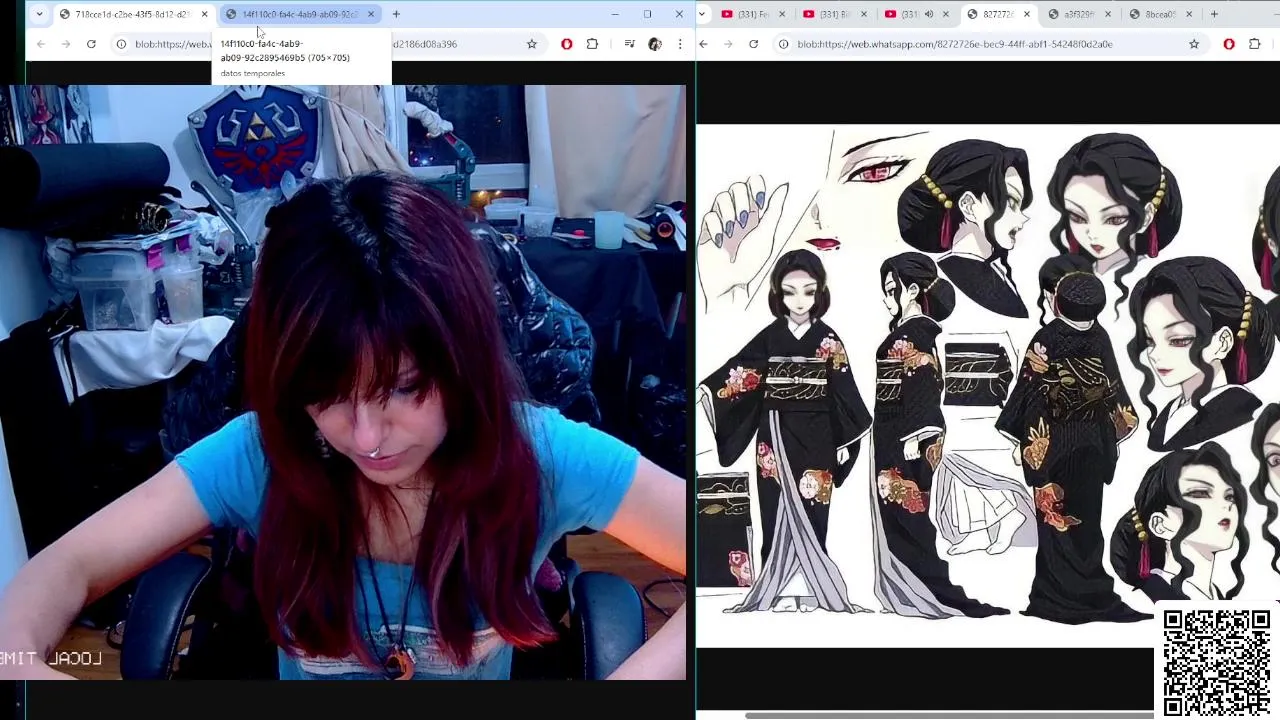
Task: Open the profile avatar in left window
Action: [655, 44]
